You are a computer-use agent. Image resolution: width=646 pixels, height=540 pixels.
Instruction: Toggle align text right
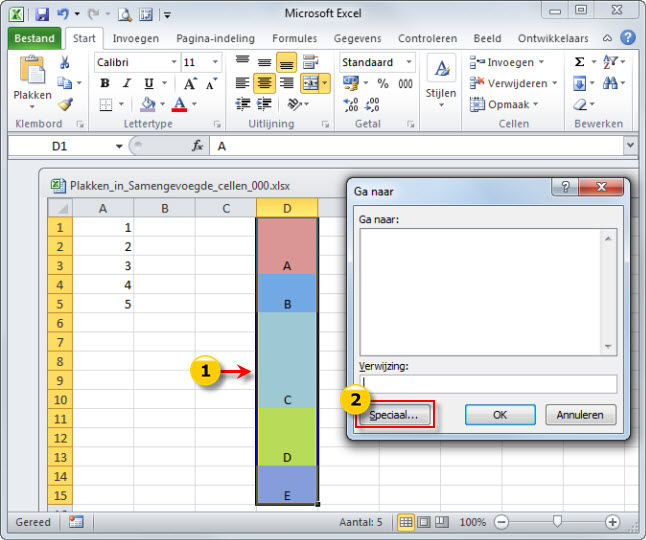click(287, 84)
